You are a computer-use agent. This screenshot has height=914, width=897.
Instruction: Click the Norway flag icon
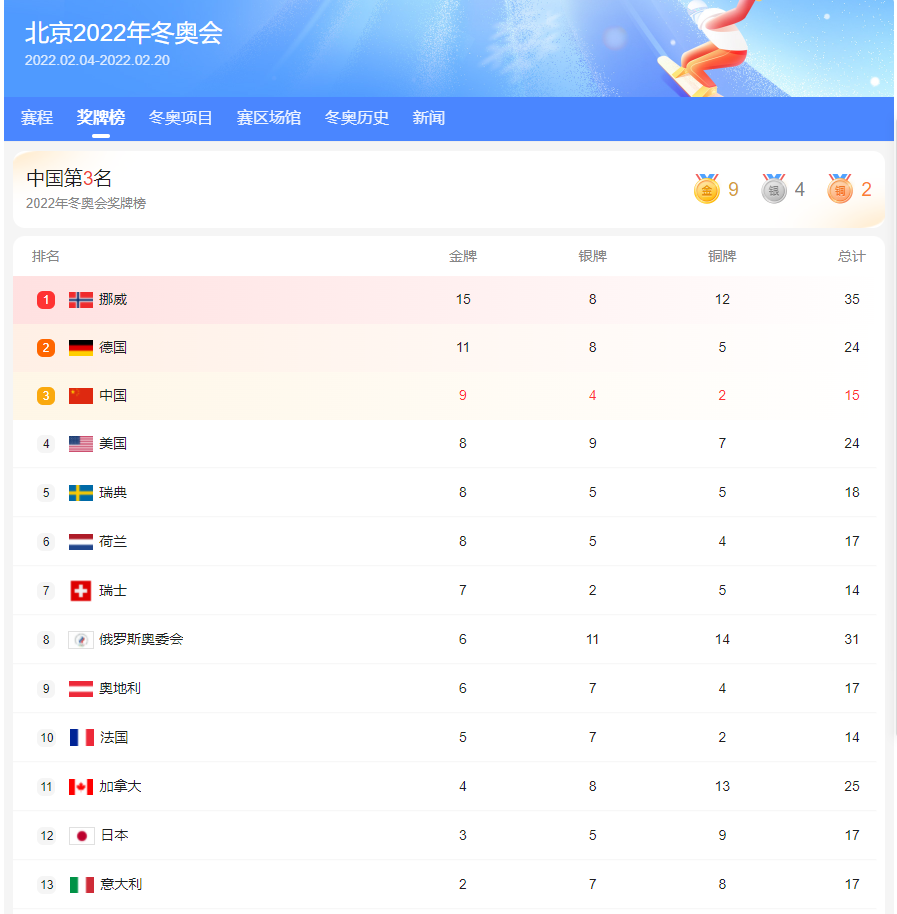[80, 300]
